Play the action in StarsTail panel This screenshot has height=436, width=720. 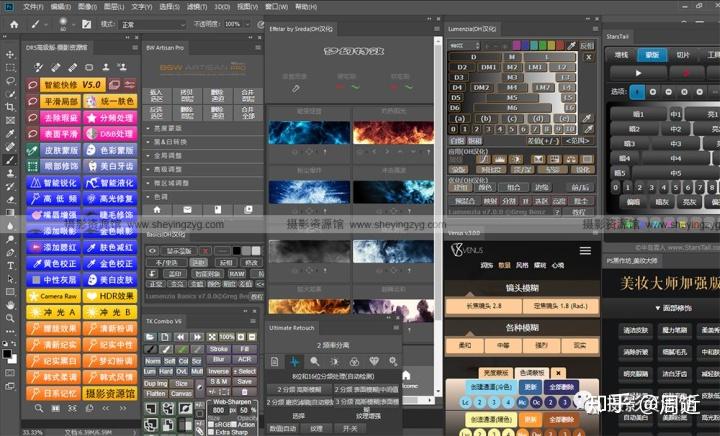coord(638,73)
